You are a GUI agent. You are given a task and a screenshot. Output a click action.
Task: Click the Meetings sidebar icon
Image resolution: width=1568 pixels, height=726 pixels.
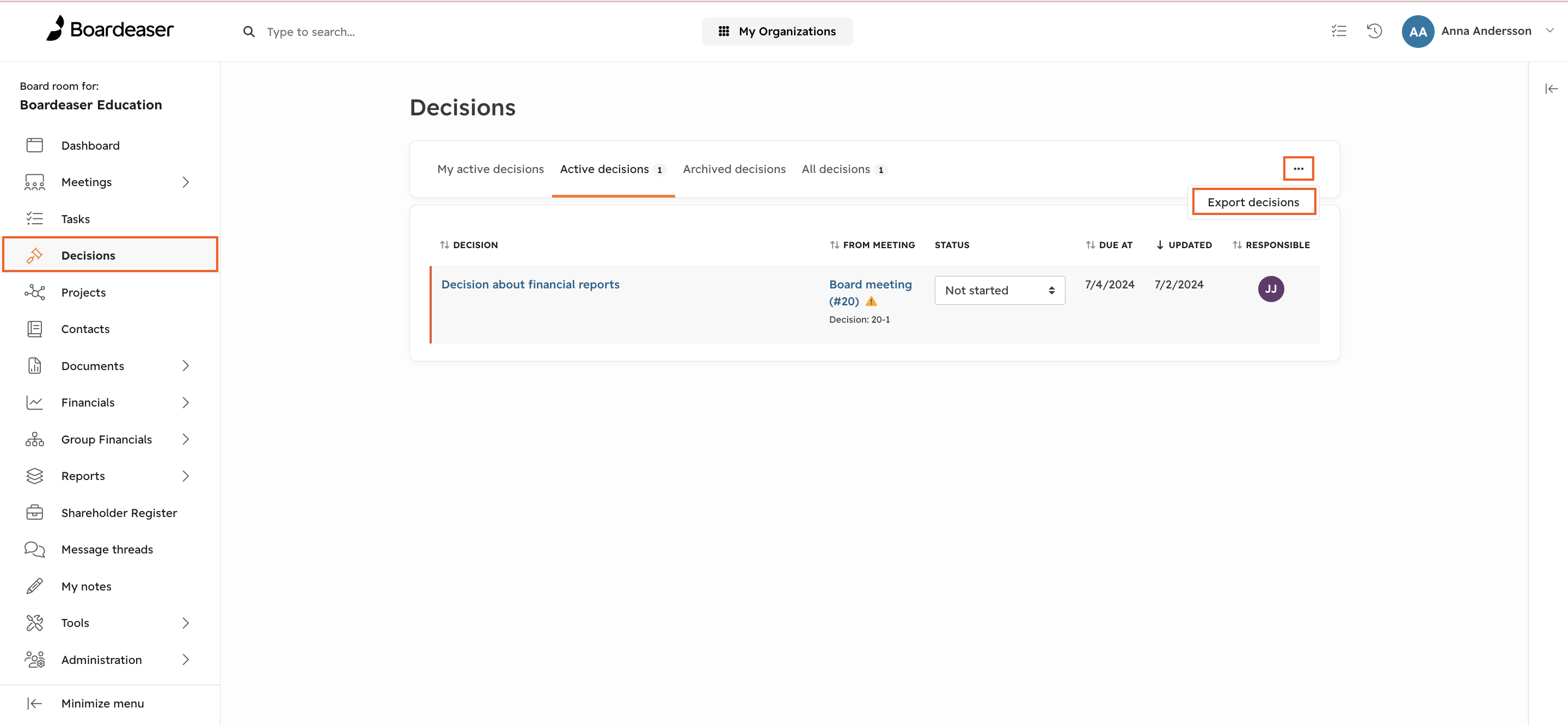tap(35, 182)
